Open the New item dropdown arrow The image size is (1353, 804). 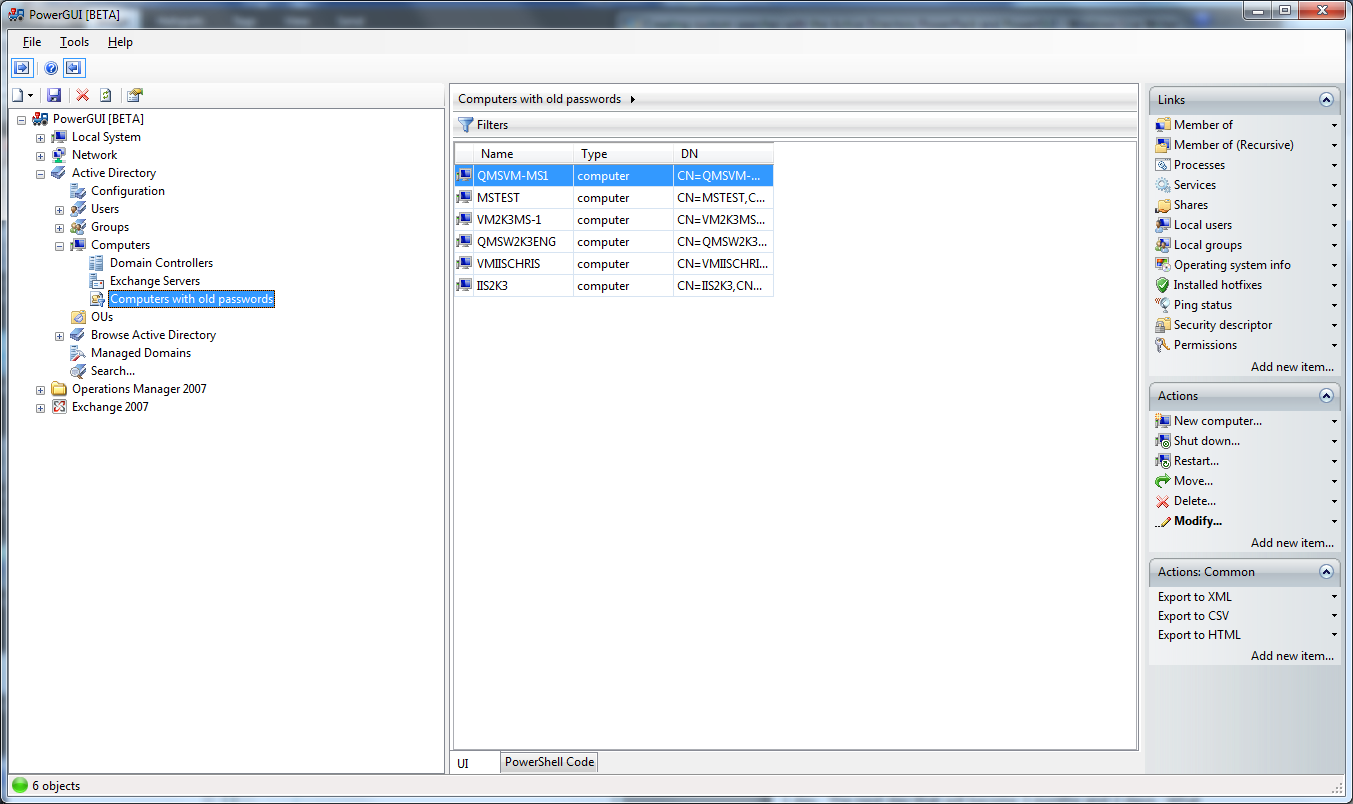pos(31,96)
